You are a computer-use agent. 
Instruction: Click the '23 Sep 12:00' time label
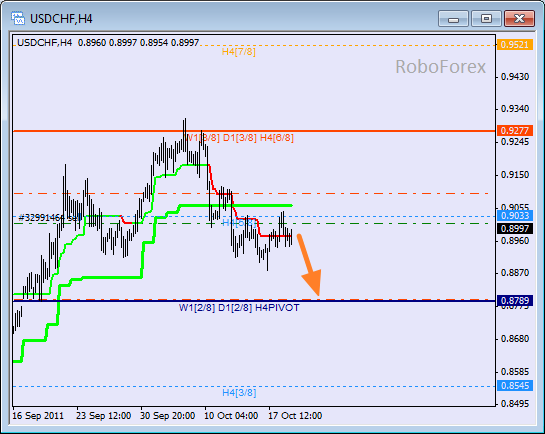104,416
